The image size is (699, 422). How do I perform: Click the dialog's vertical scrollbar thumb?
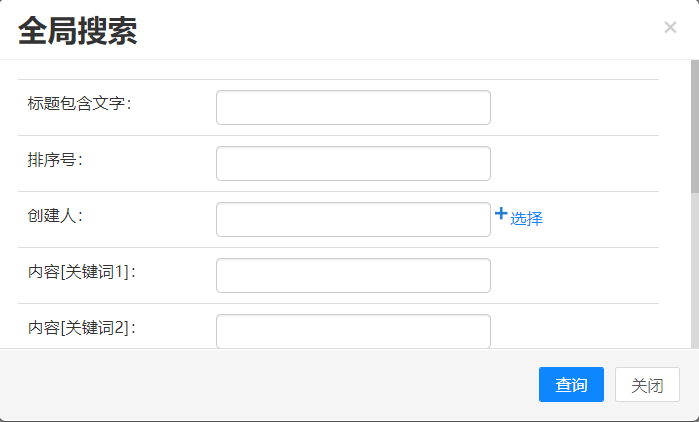pos(694,125)
